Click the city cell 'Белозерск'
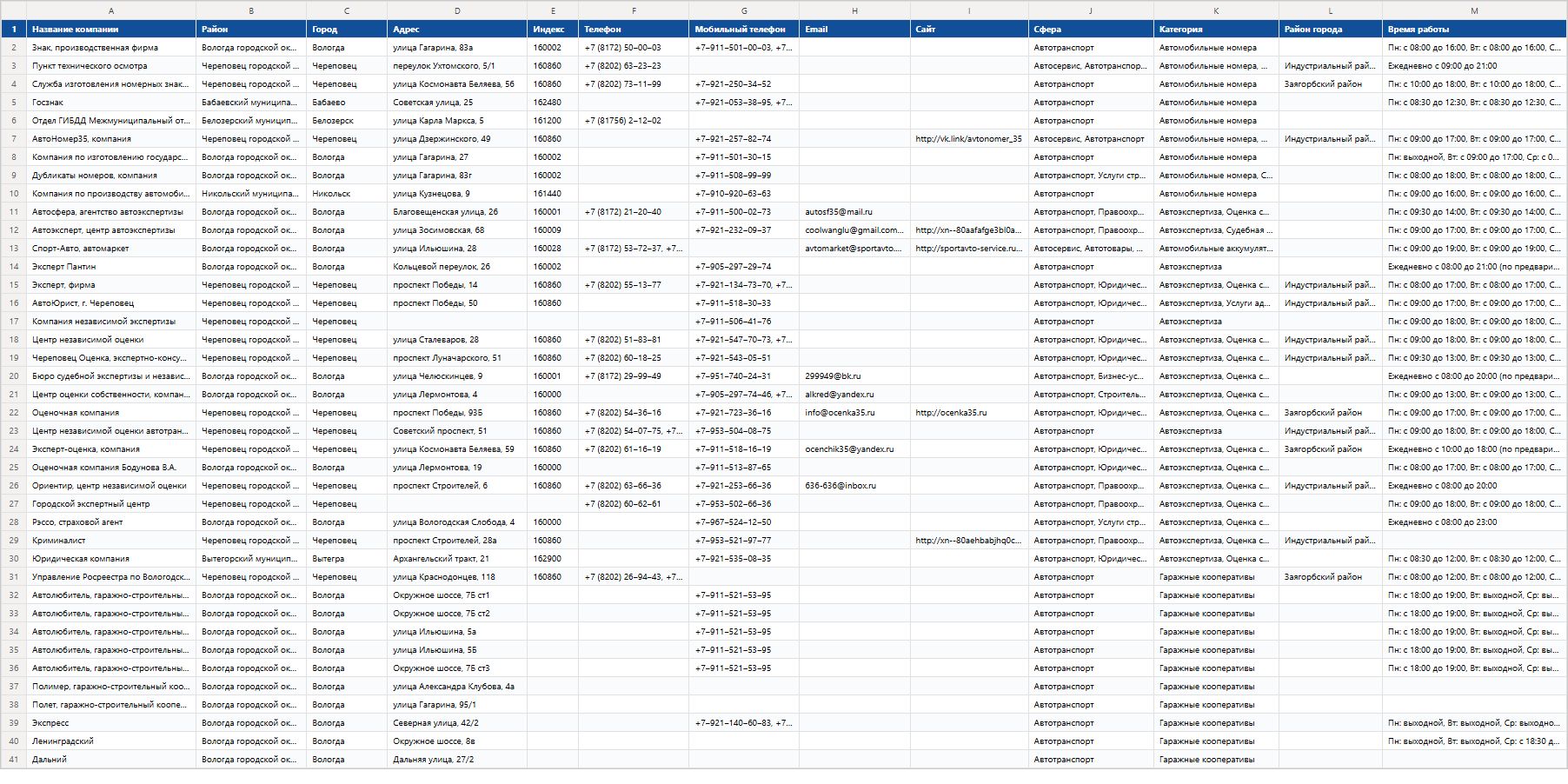 tap(347, 121)
